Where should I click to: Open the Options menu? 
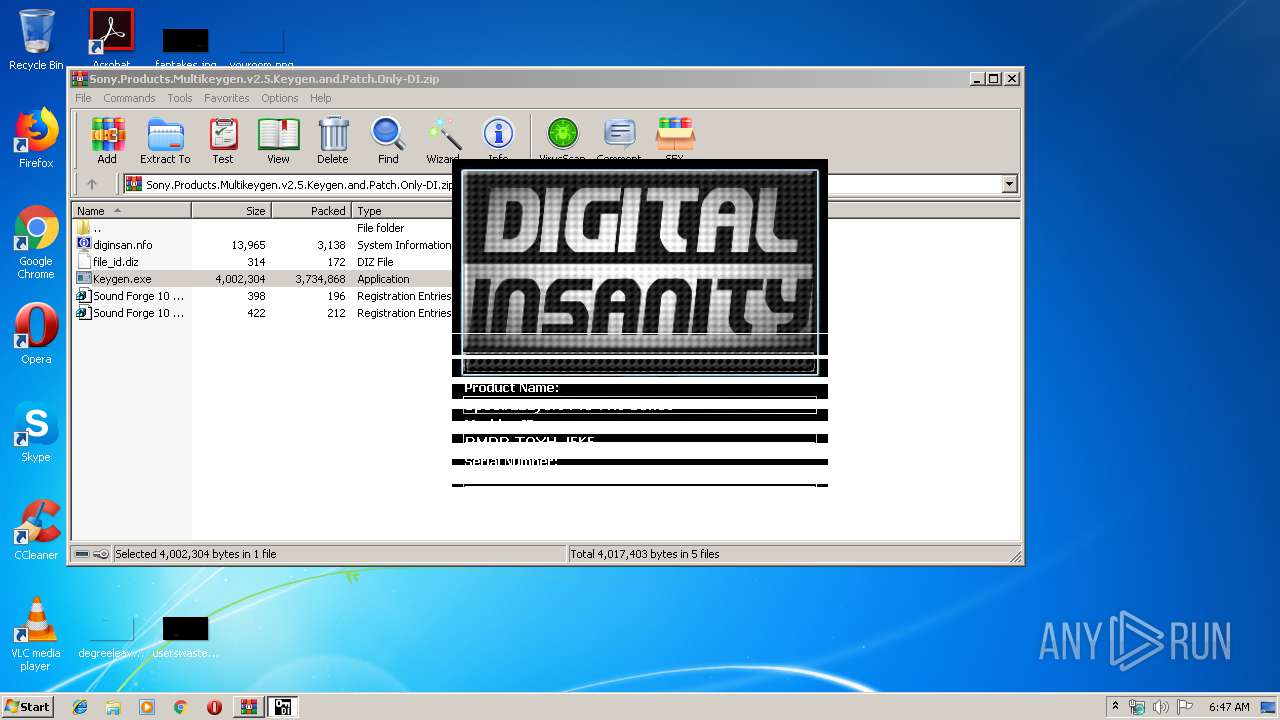(x=280, y=98)
